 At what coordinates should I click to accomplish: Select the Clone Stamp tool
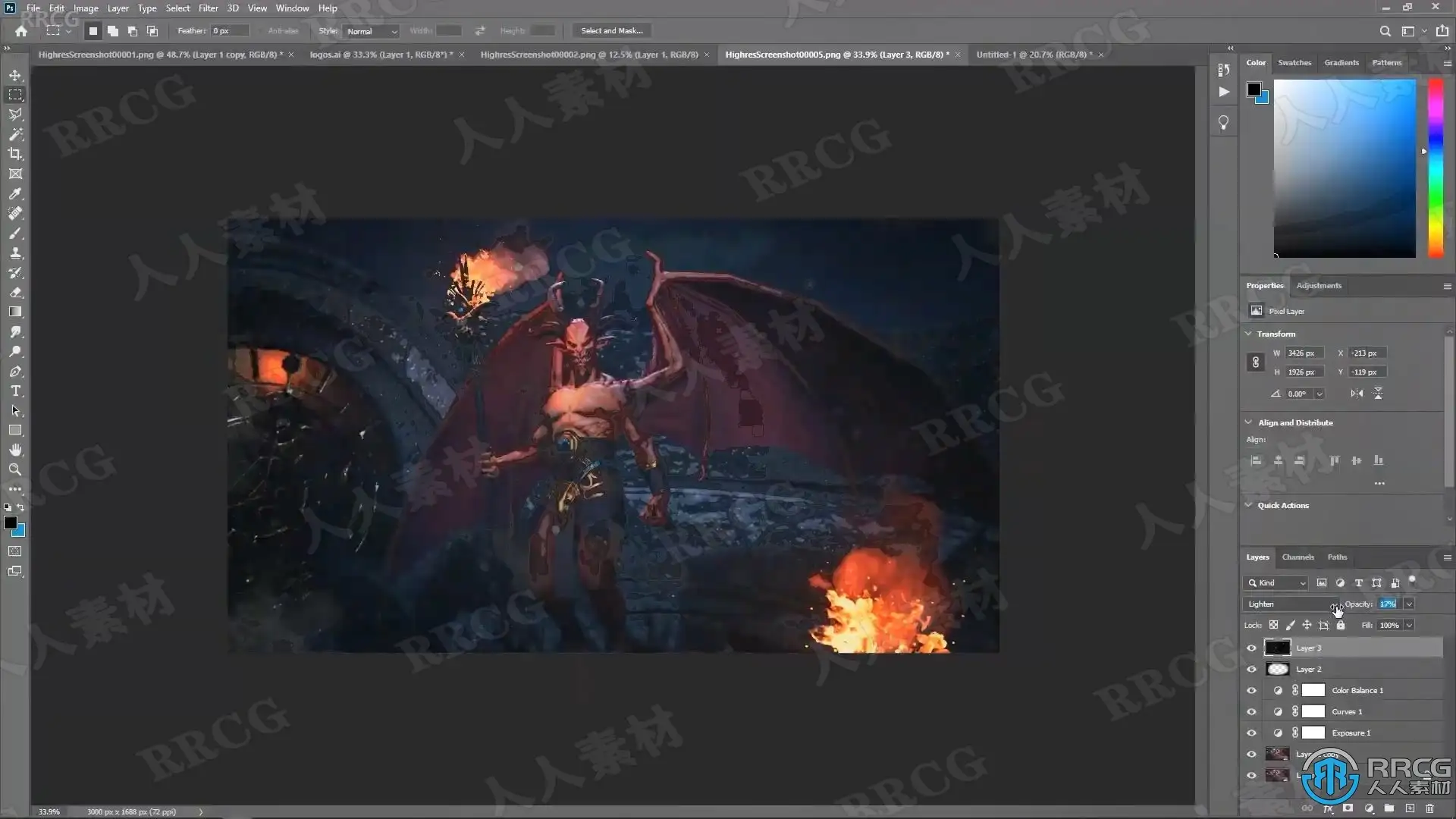(15, 253)
